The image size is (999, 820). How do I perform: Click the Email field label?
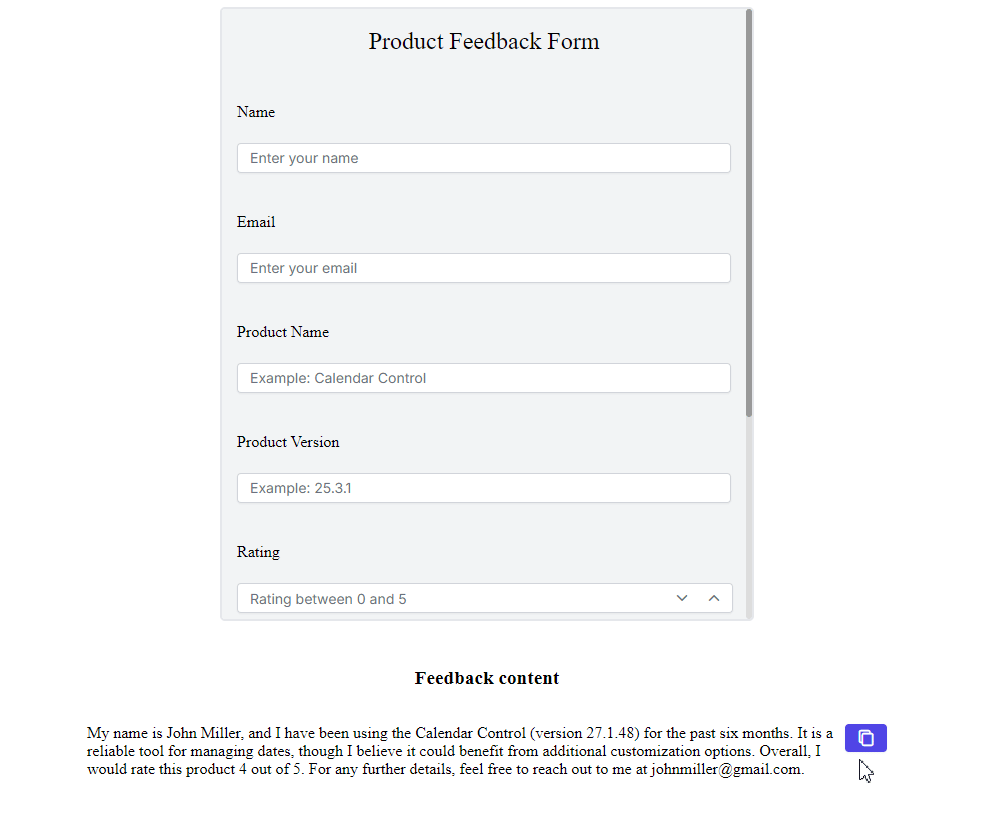click(x=255, y=222)
